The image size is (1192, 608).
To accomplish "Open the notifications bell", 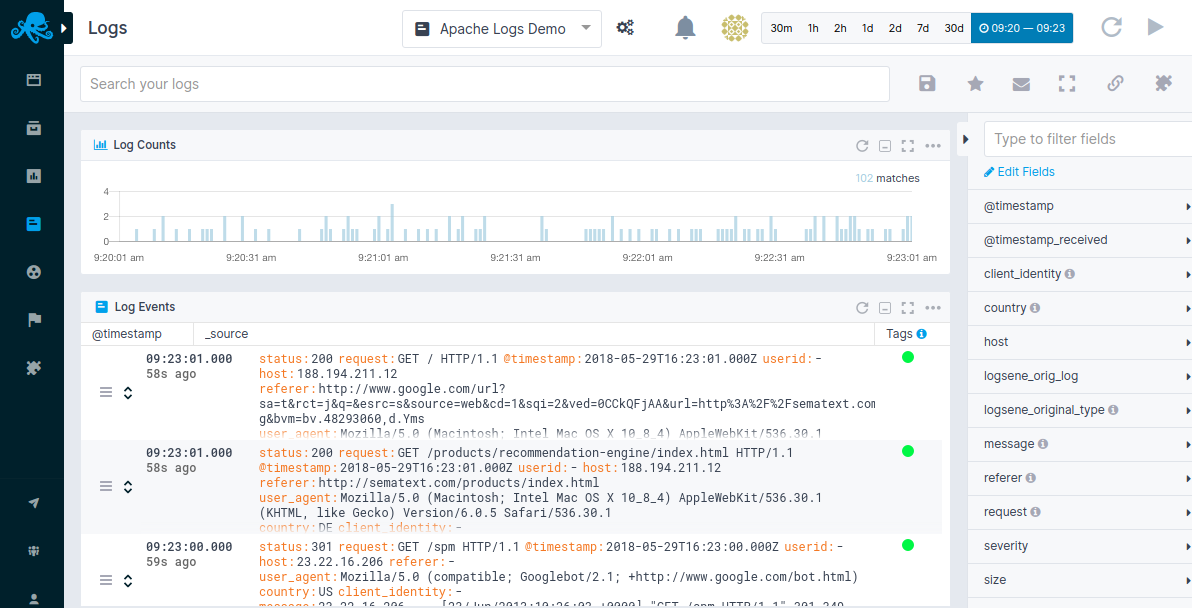I will pyautogui.click(x=685, y=28).
